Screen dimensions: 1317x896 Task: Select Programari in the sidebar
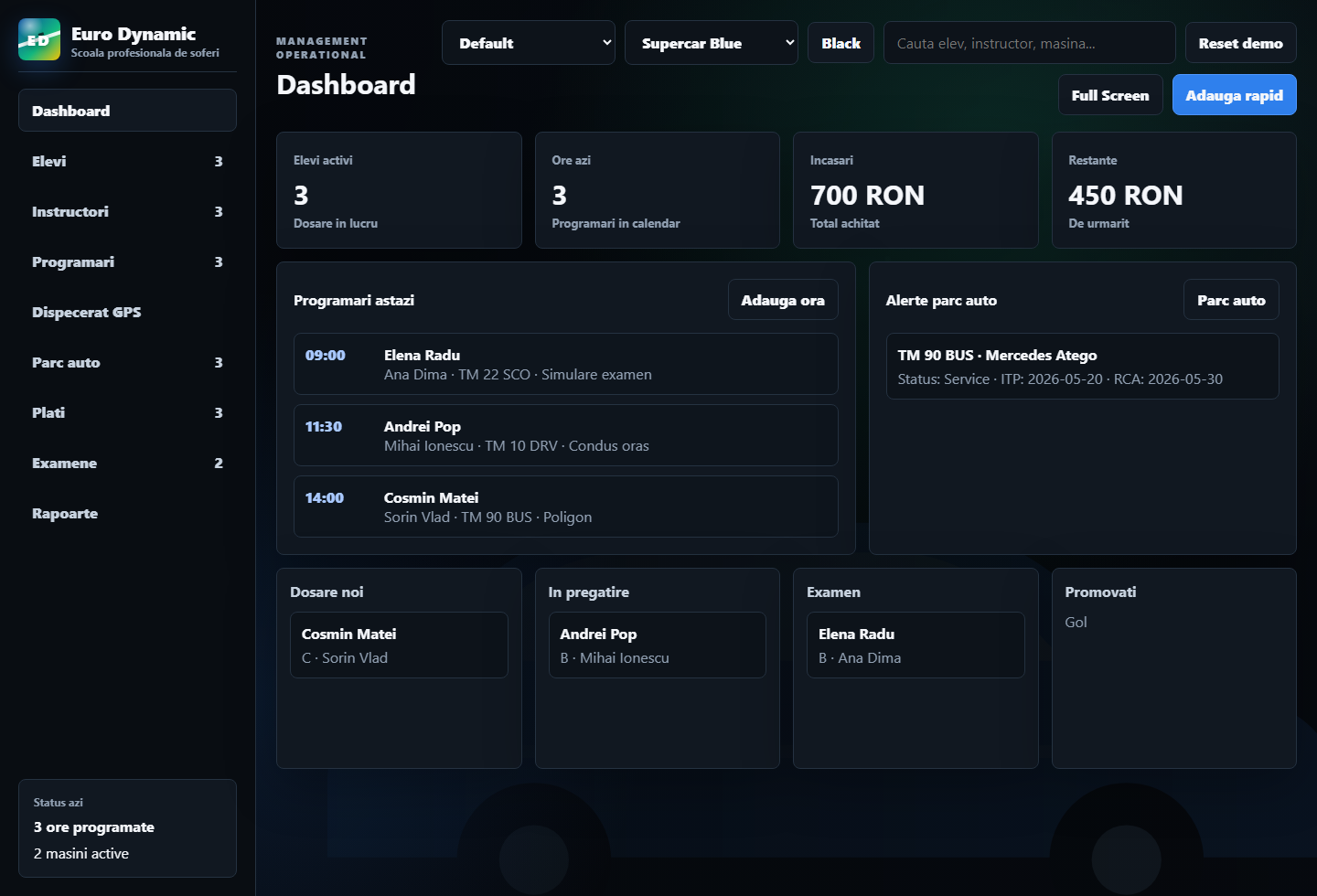click(127, 261)
